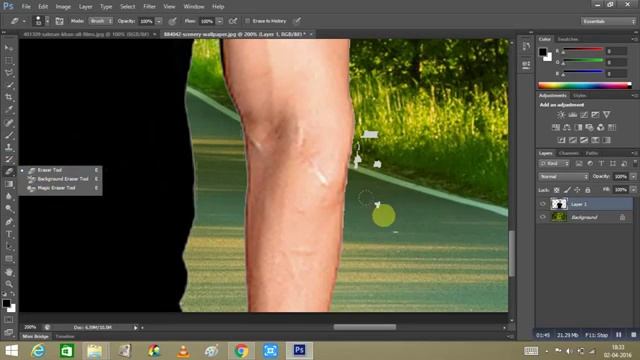
Task: Click the zoom percentage field at bottom
Action: coord(30,327)
